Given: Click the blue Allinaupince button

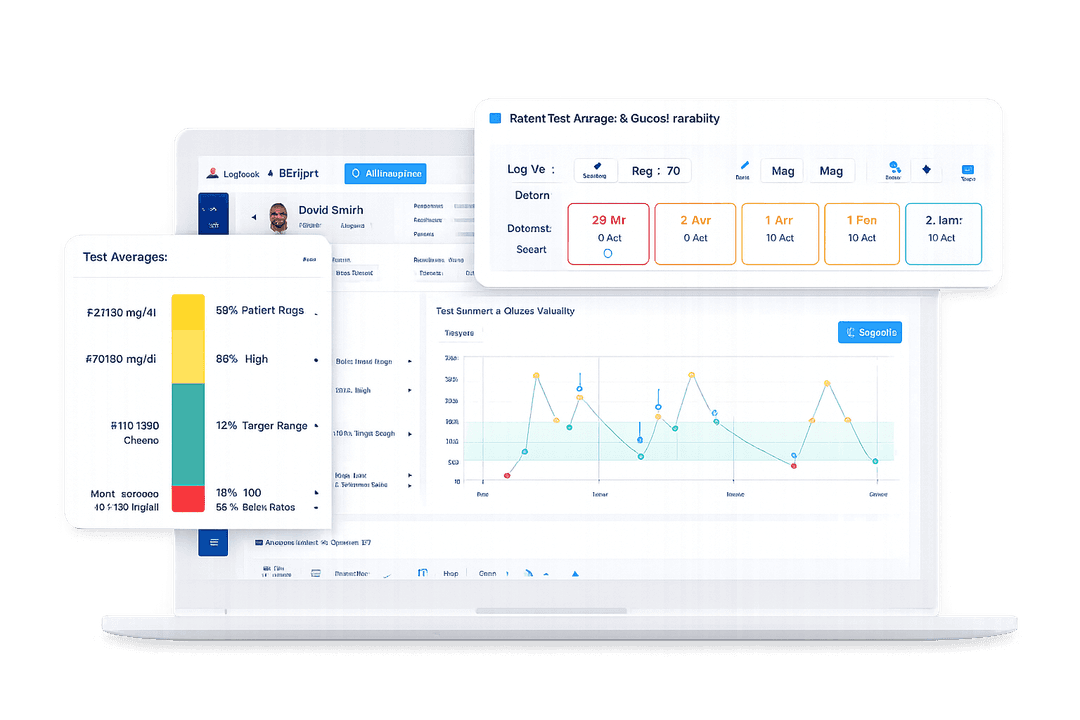Looking at the screenshot, I should point(385,173).
